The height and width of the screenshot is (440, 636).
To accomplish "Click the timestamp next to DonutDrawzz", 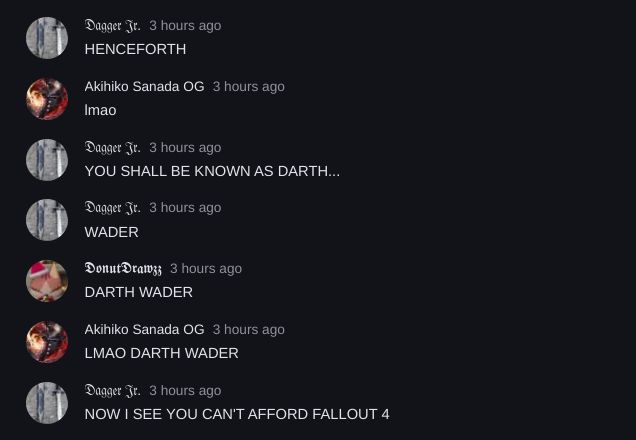I will pos(206,268).
